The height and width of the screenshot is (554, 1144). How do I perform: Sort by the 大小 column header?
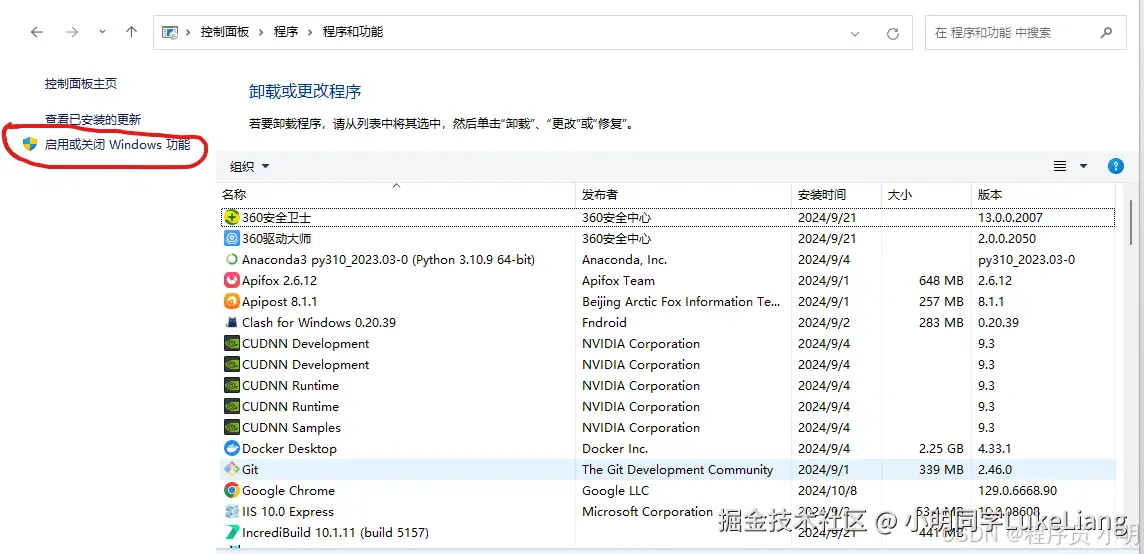coord(927,195)
